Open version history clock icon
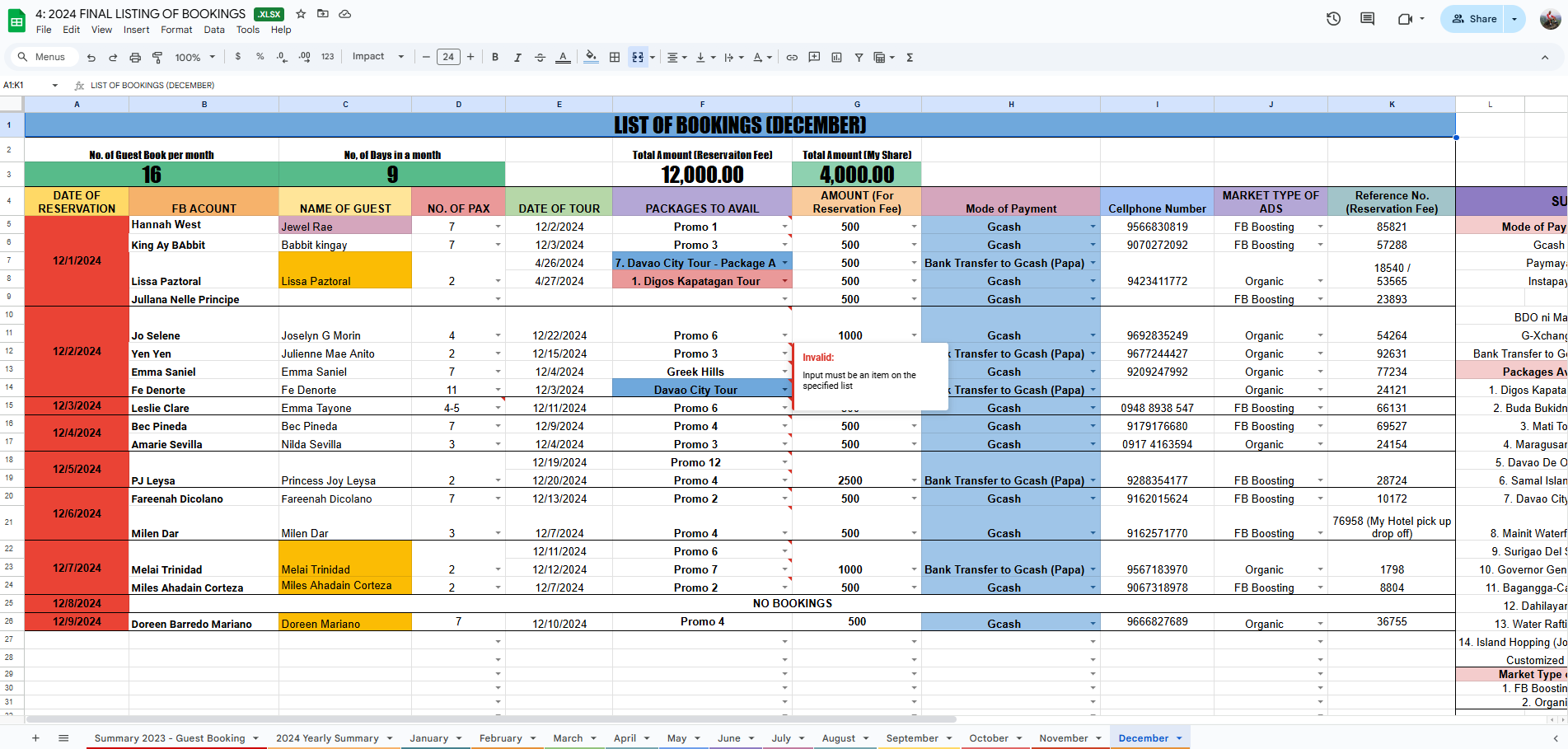This screenshot has width=1568, height=749. click(x=1333, y=19)
